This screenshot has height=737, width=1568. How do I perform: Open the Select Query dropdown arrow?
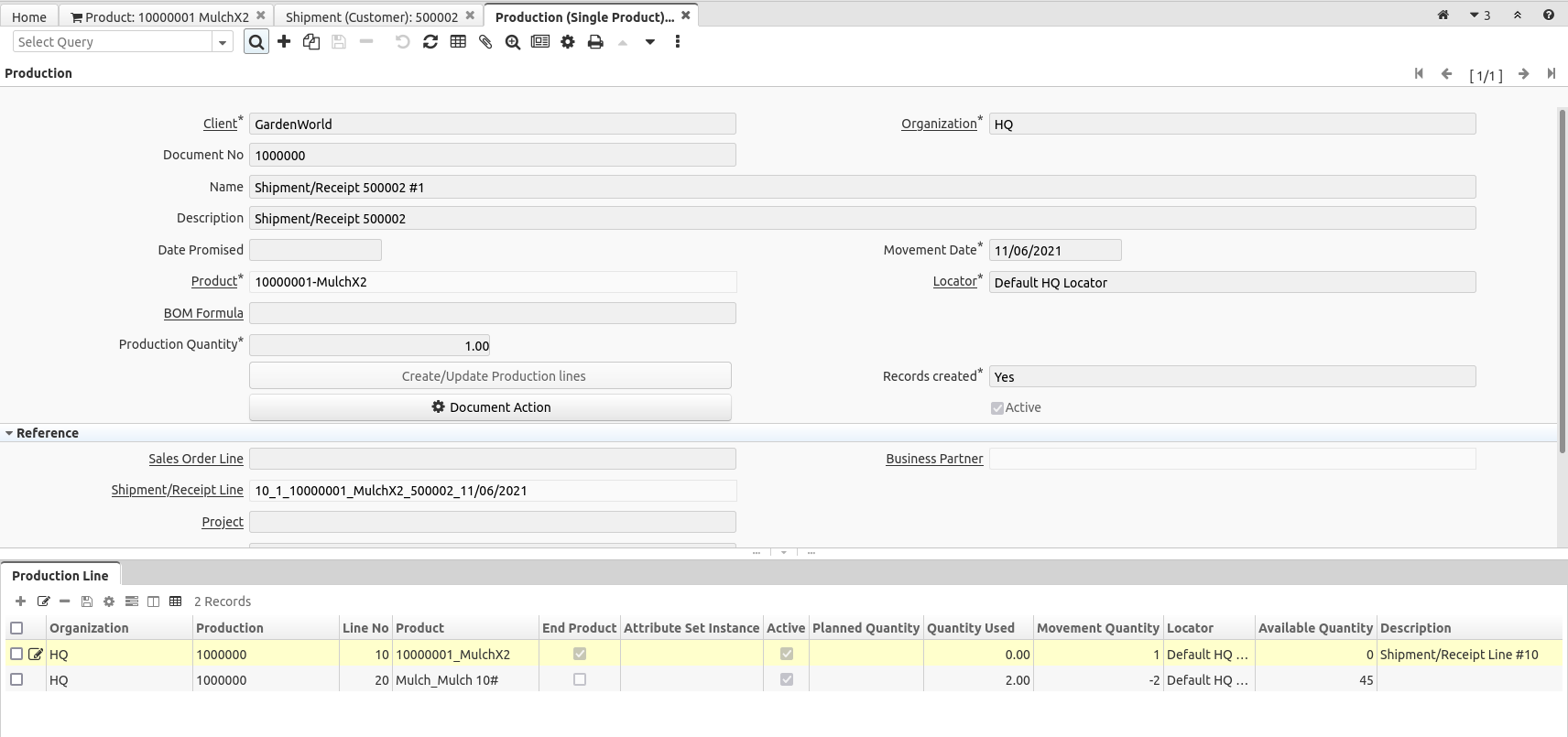[223, 42]
